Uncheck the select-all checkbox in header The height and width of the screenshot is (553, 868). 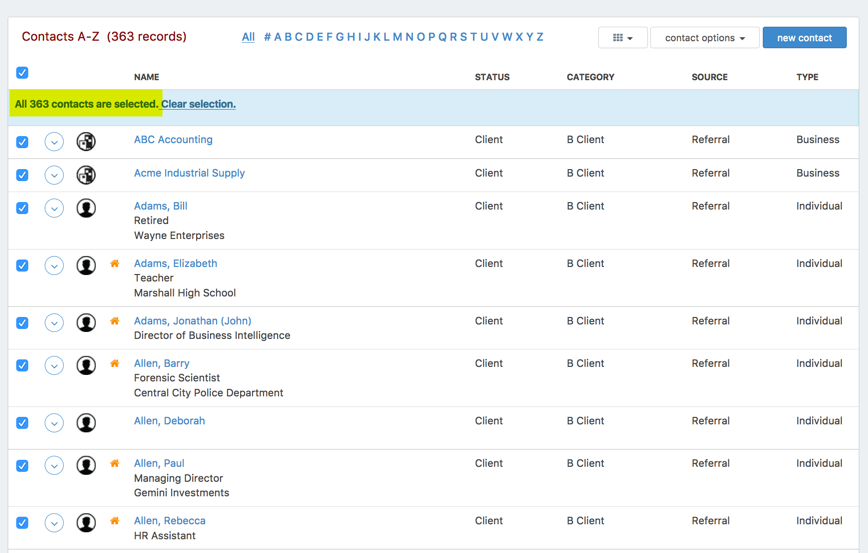coord(22,73)
